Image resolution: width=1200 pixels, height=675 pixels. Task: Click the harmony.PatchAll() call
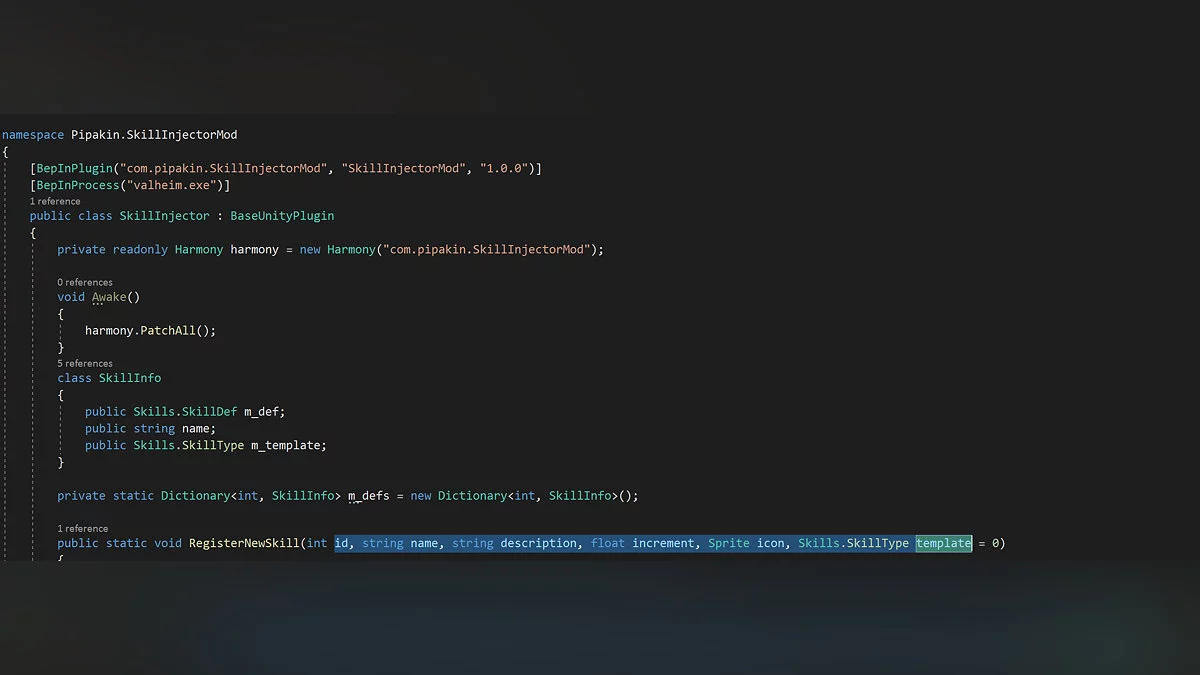coord(150,330)
